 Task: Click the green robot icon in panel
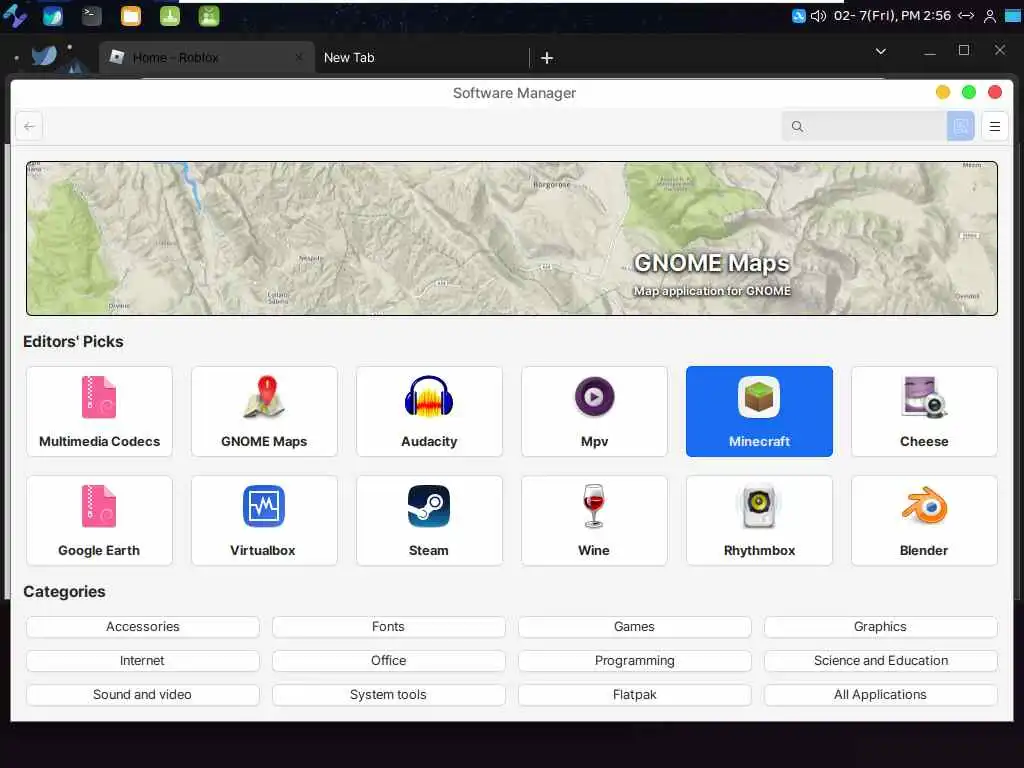pyautogui.click(x=209, y=16)
